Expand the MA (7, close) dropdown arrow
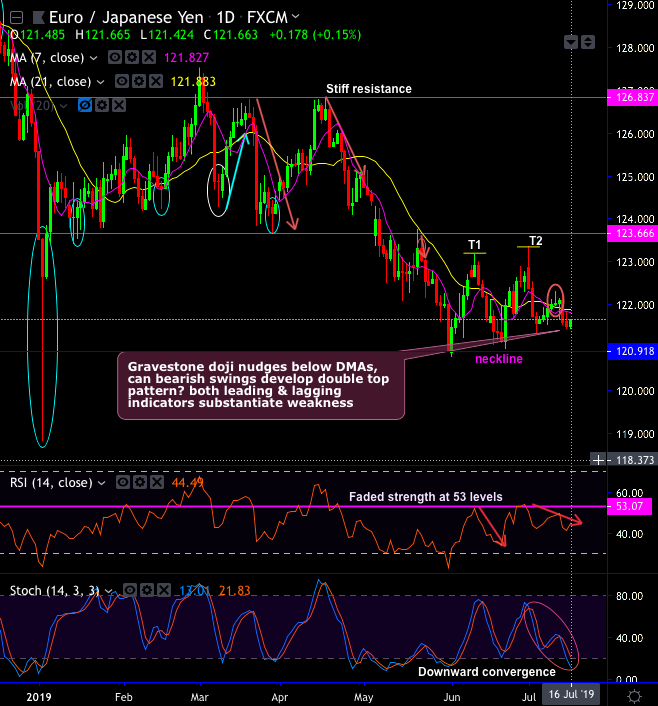658x706 pixels. 94,58
